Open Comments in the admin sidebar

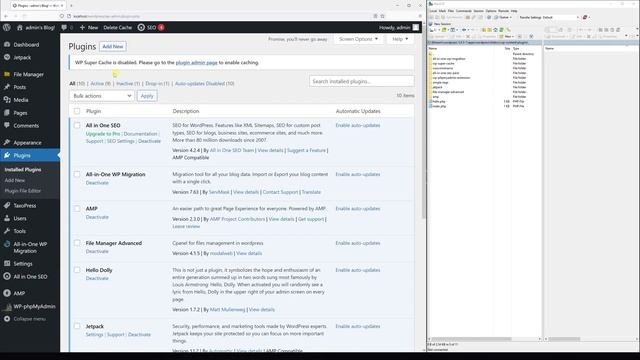click(x=26, y=126)
